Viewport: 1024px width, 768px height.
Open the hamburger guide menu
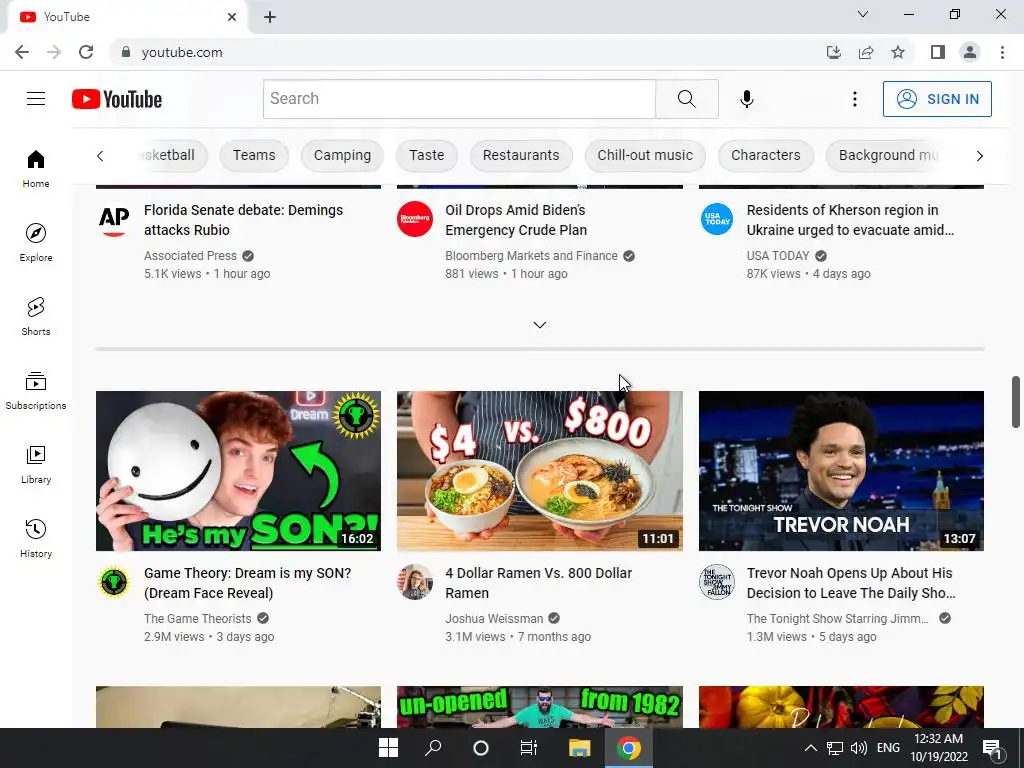click(x=36, y=99)
